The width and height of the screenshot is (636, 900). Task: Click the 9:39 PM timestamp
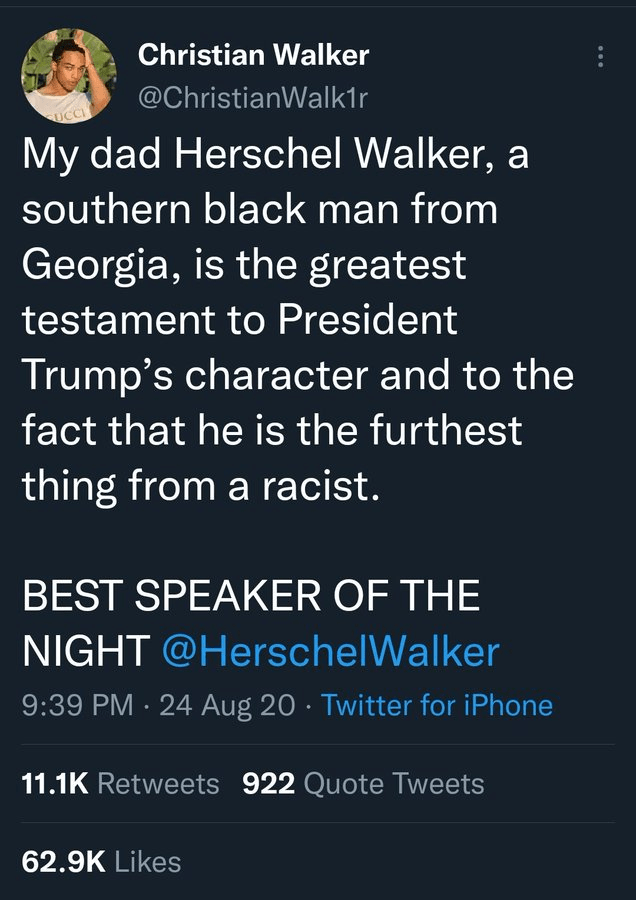point(77,705)
